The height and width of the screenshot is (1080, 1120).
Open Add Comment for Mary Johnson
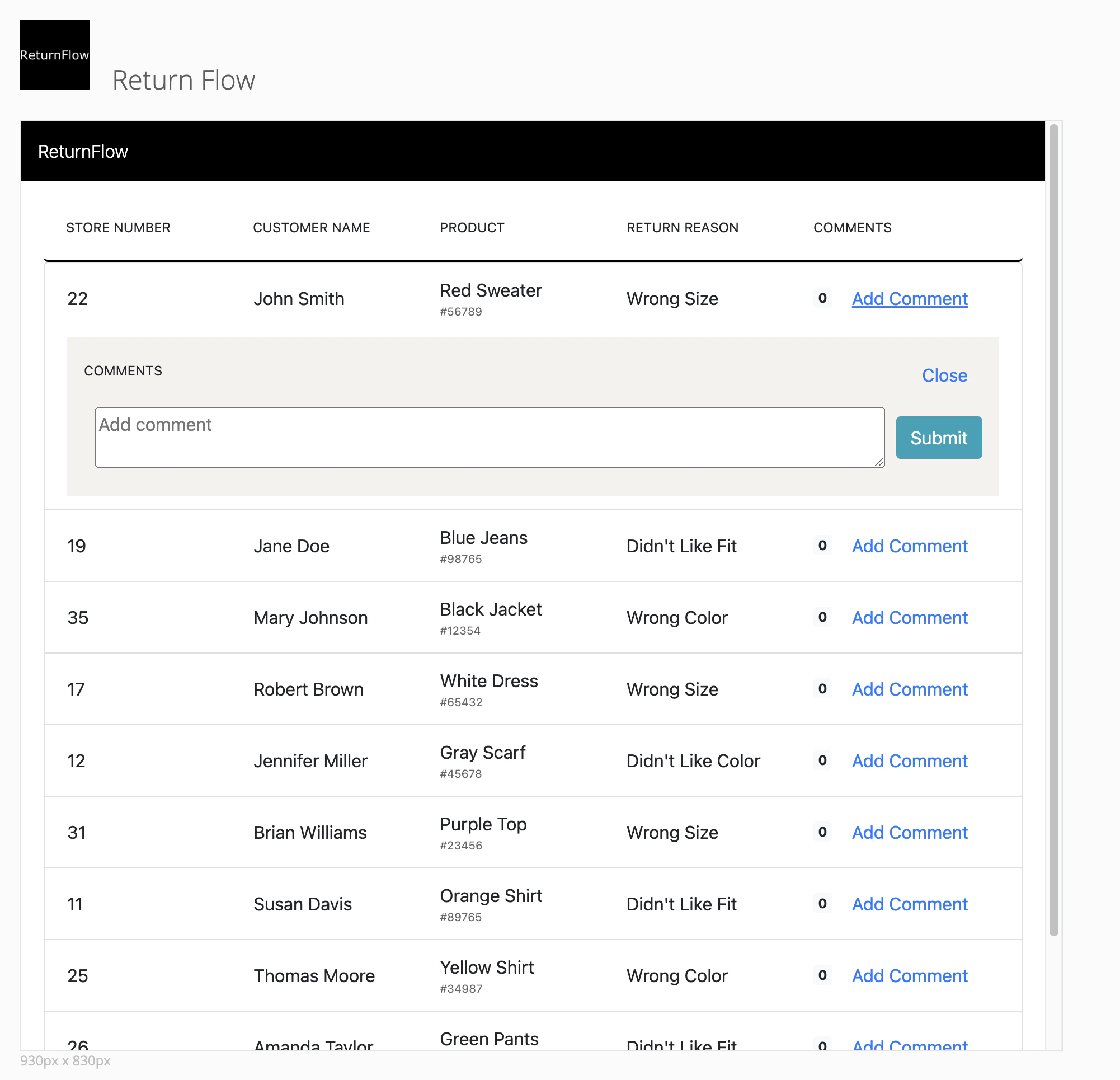[909, 618]
